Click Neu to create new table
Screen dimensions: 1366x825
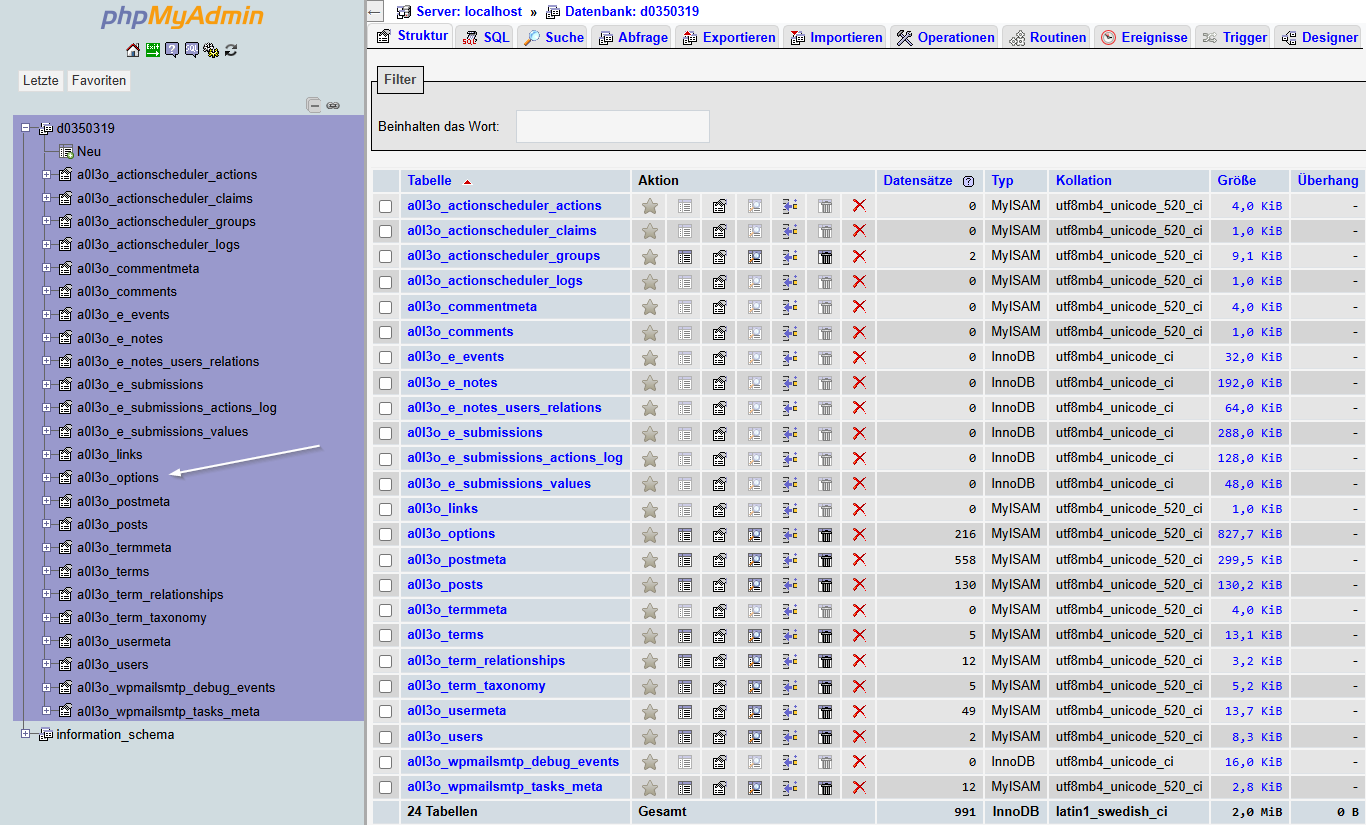89,152
